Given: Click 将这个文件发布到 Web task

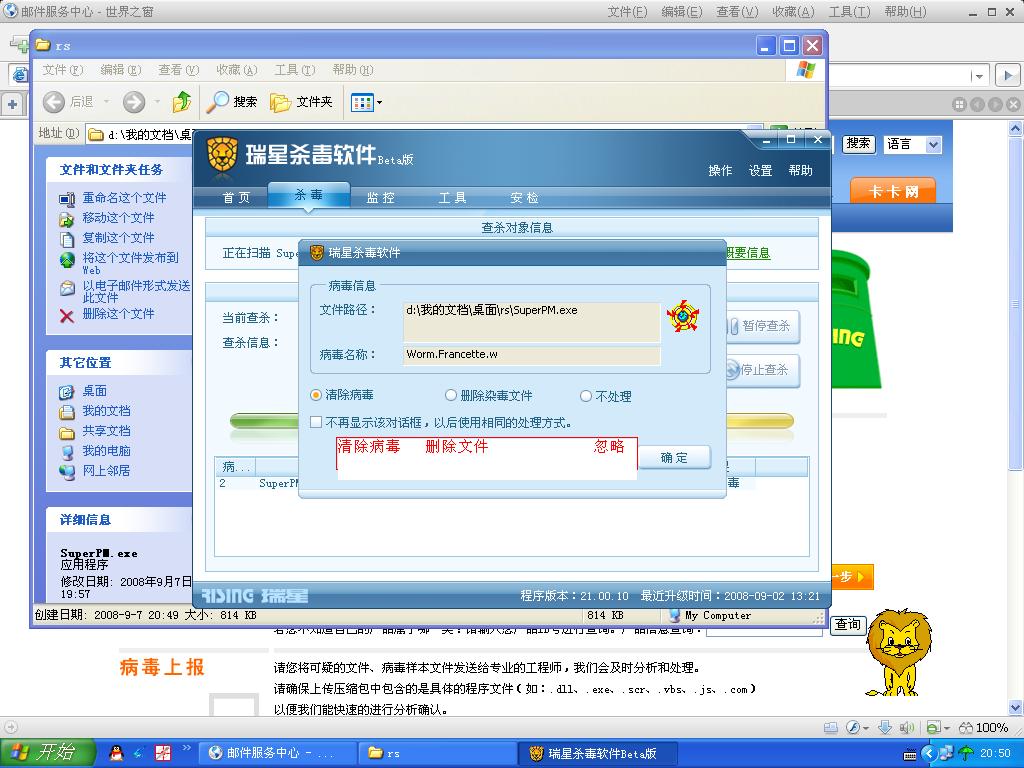Looking at the screenshot, I should (x=130, y=263).
